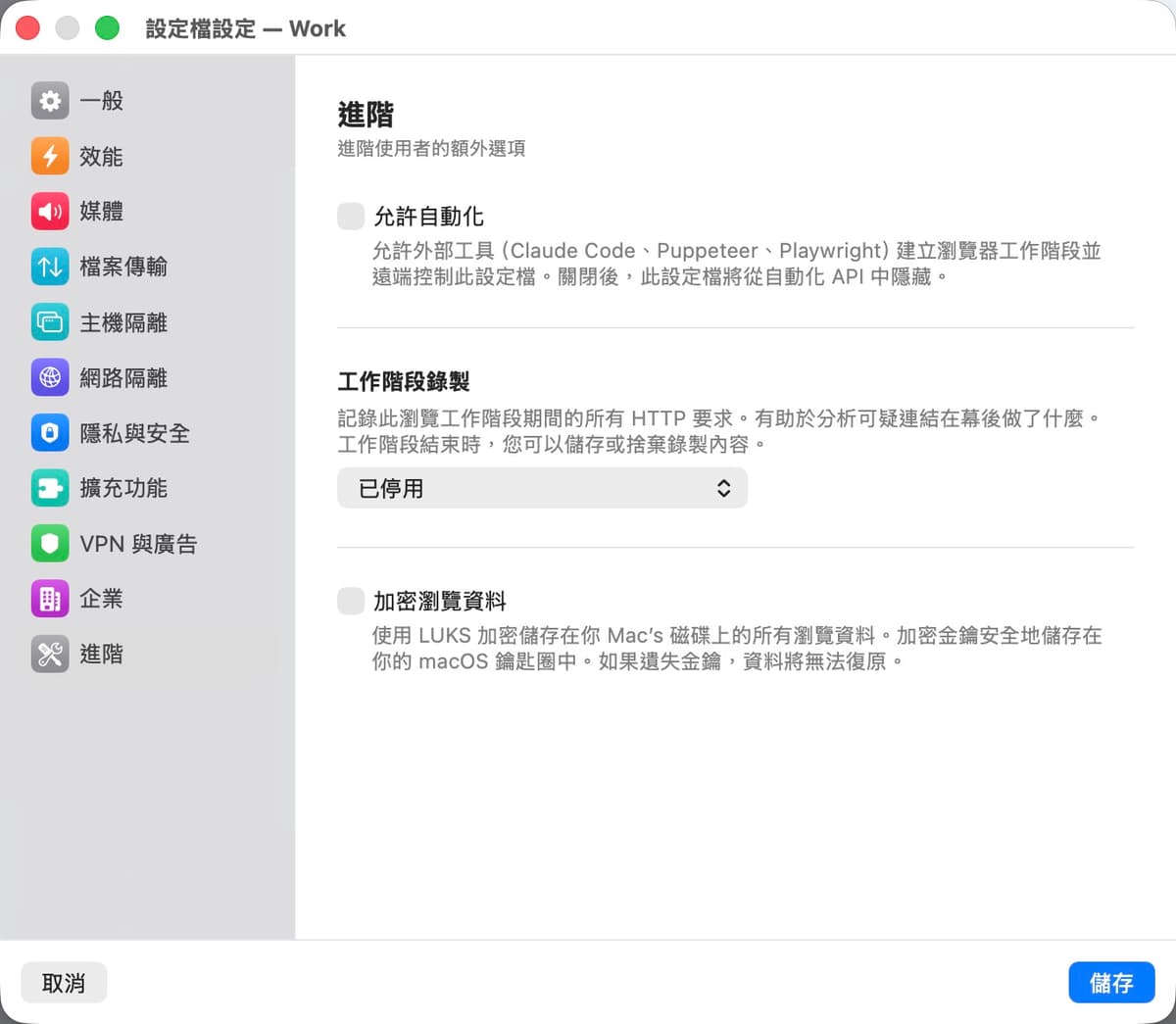
Task: Close the window with the red button
Action: click(x=27, y=28)
